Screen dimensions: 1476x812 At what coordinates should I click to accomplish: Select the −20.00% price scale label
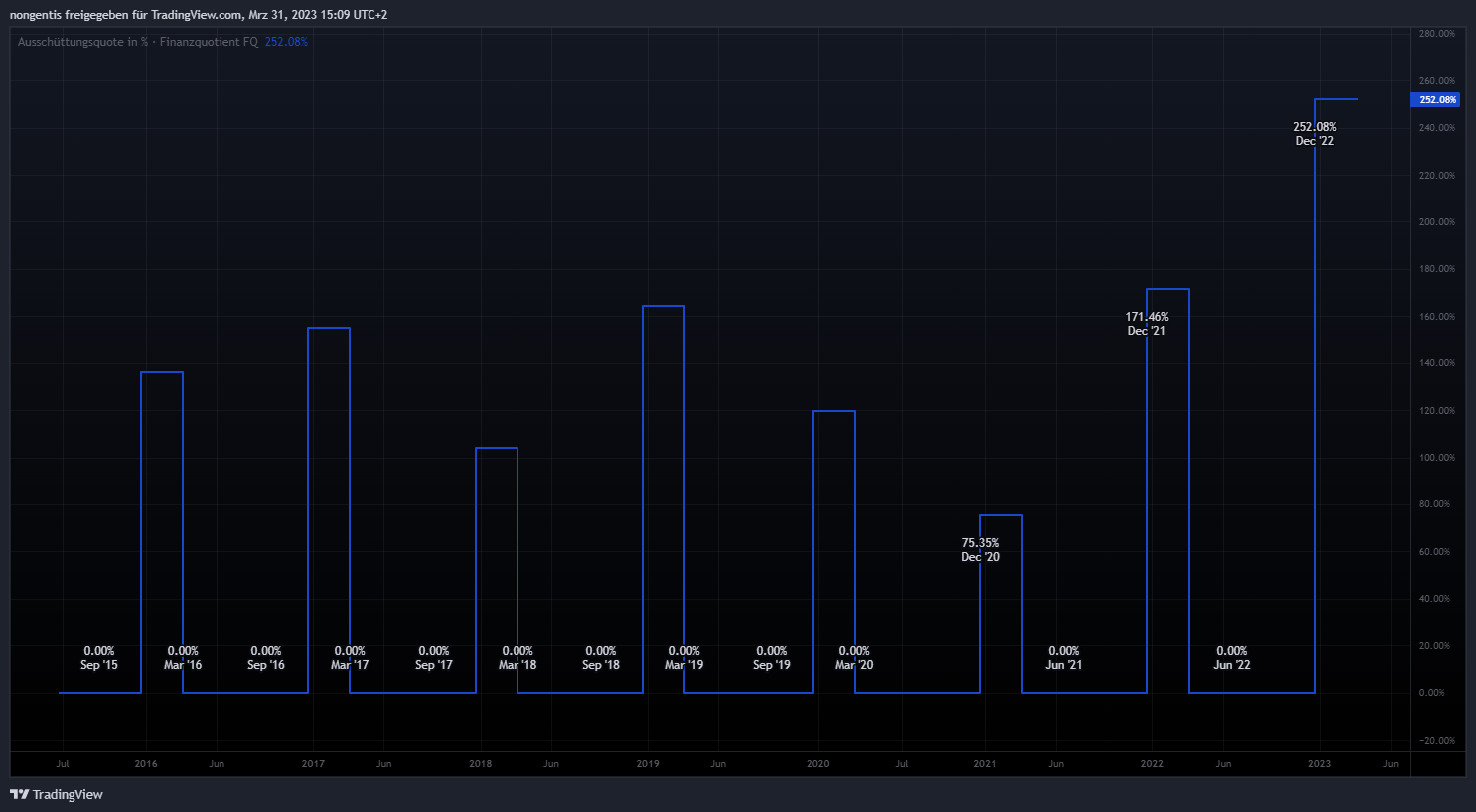click(x=1436, y=741)
